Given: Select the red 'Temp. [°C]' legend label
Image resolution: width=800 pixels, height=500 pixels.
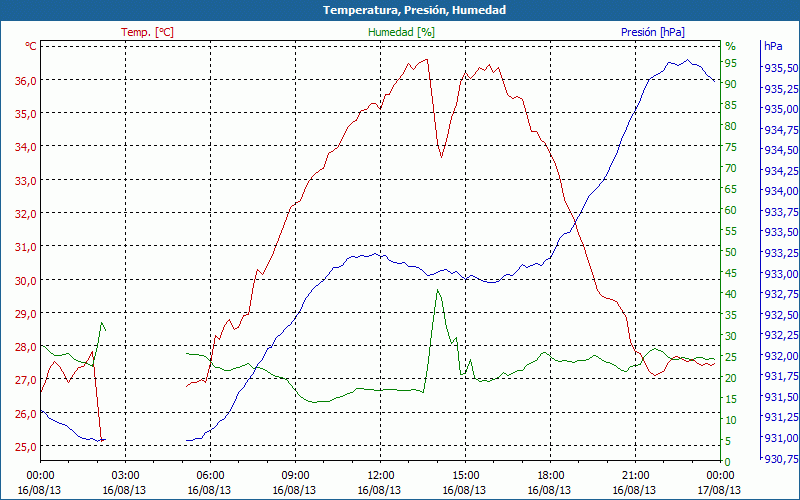Looking at the screenshot, I should tap(147, 33).
